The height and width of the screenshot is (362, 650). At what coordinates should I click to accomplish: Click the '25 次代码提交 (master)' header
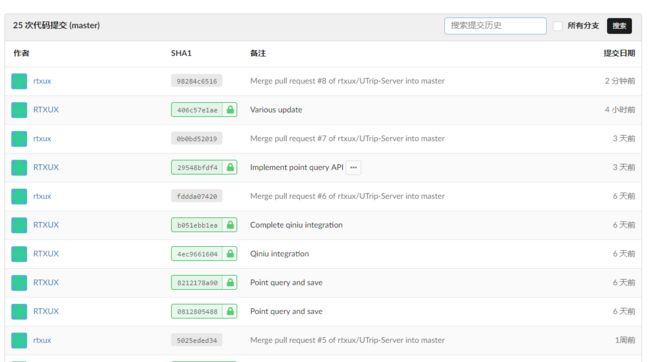[56, 25]
